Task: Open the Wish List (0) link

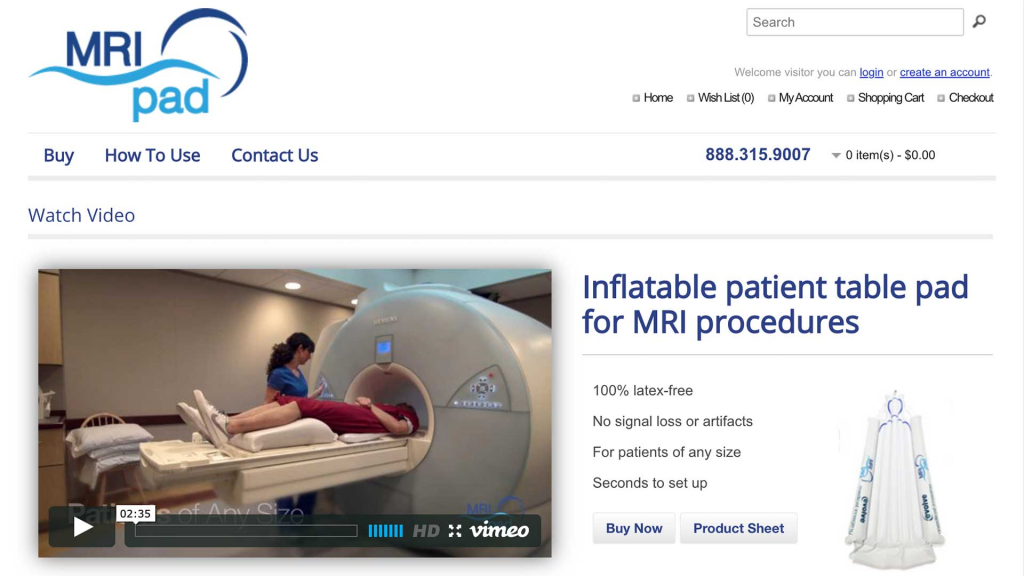Action: pyautogui.click(x=726, y=98)
